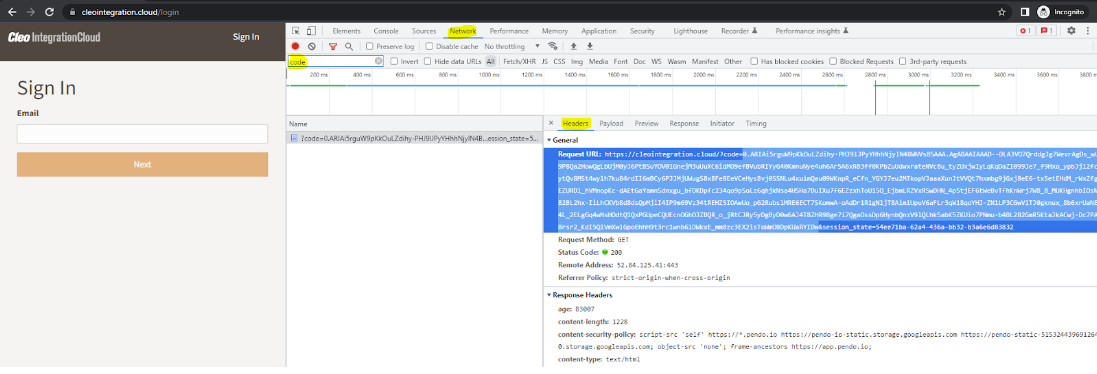Toggle the network filter funnel
Image resolution: width=1097 pixels, height=374 pixels.
point(333,46)
